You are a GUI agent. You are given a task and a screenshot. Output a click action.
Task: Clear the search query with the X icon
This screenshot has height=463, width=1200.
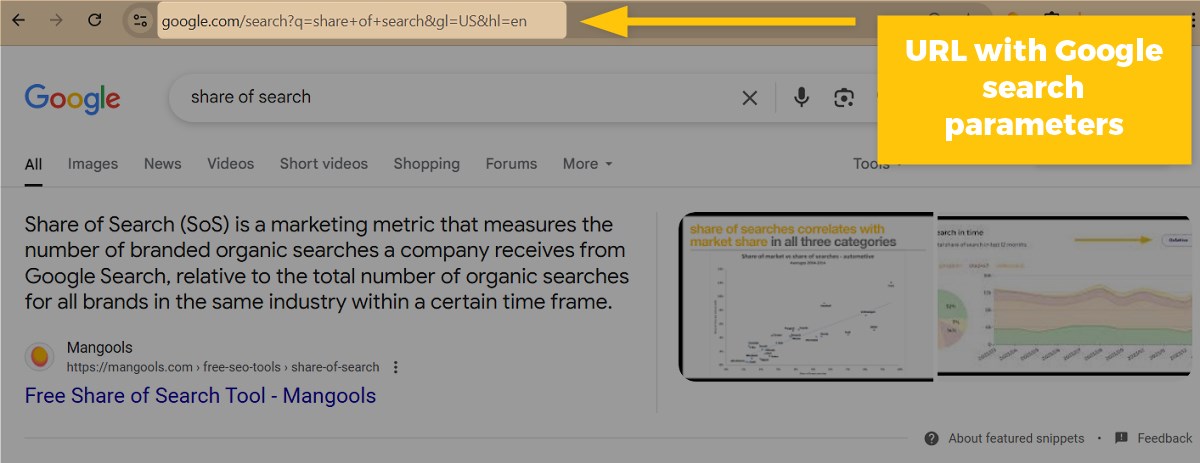(x=749, y=97)
